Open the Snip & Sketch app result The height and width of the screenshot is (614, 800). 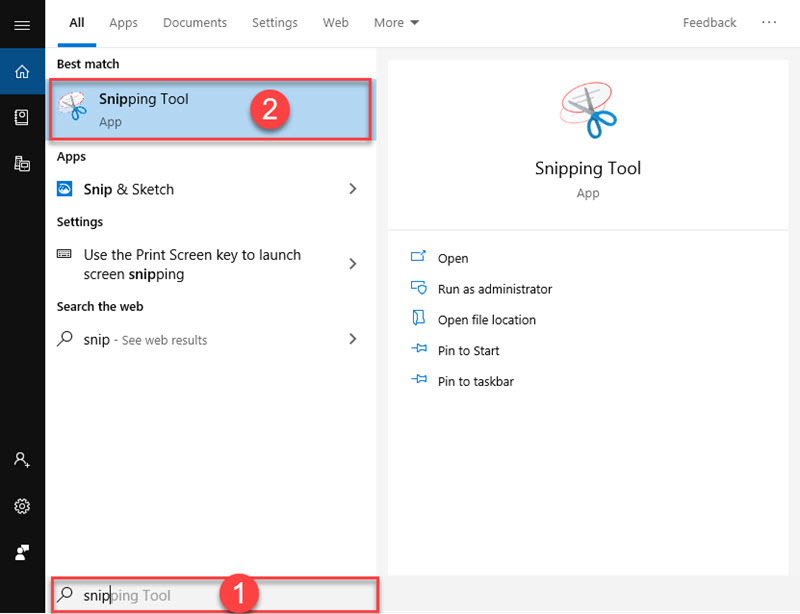click(210, 189)
